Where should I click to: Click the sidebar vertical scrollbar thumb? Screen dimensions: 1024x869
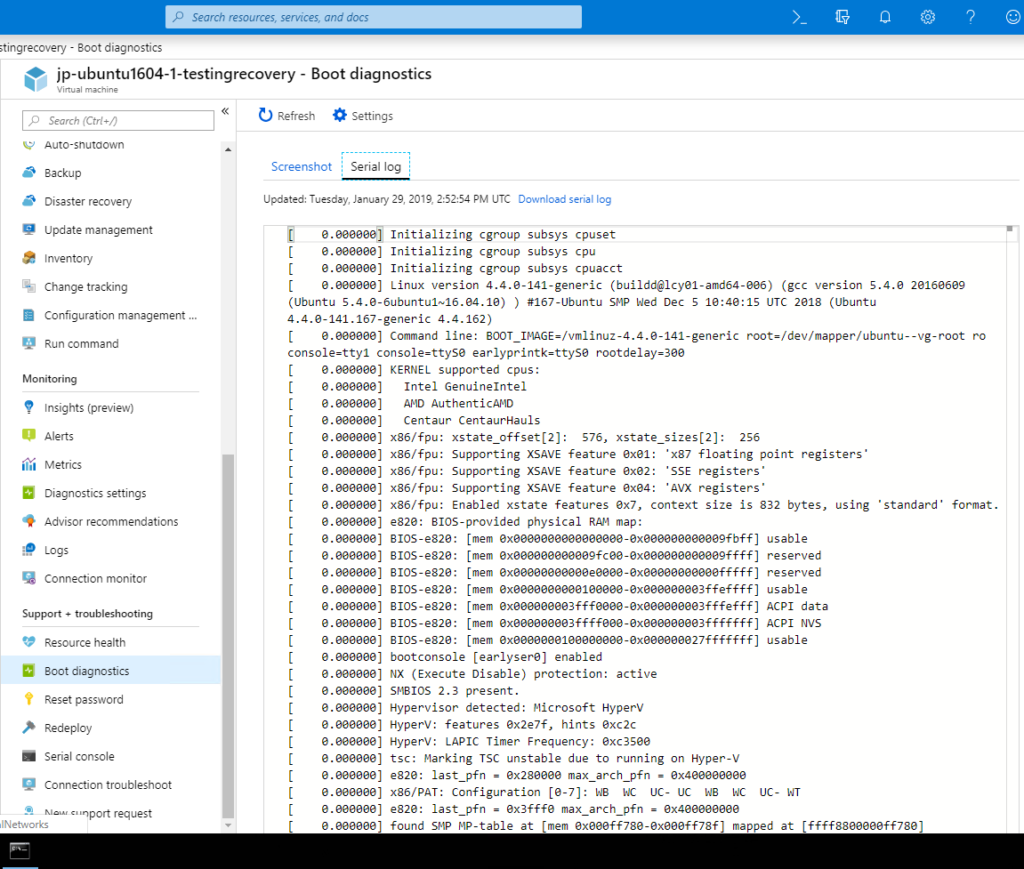[x=228, y=635]
